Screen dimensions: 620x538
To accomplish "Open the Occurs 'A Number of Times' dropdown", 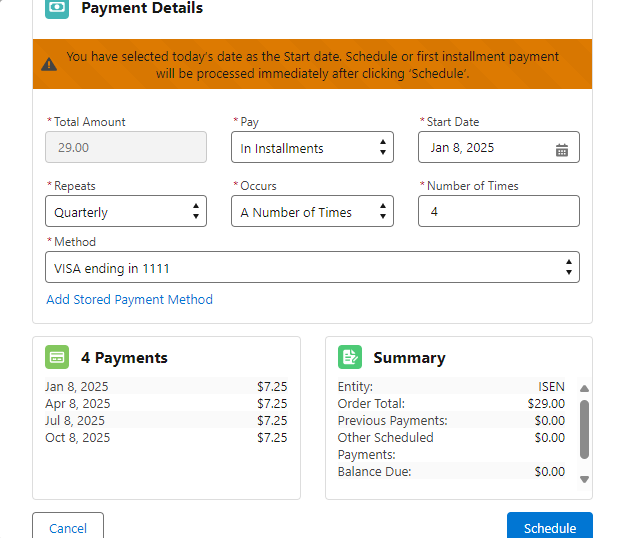I will 312,212.
